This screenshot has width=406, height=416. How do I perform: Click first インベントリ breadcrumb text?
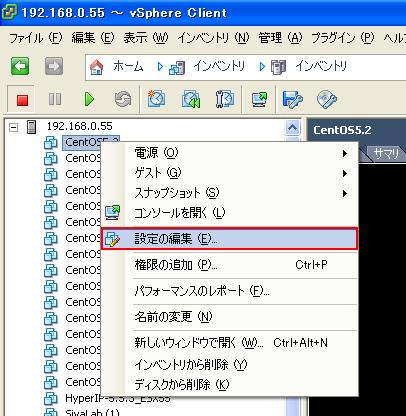tap(219, 67)
